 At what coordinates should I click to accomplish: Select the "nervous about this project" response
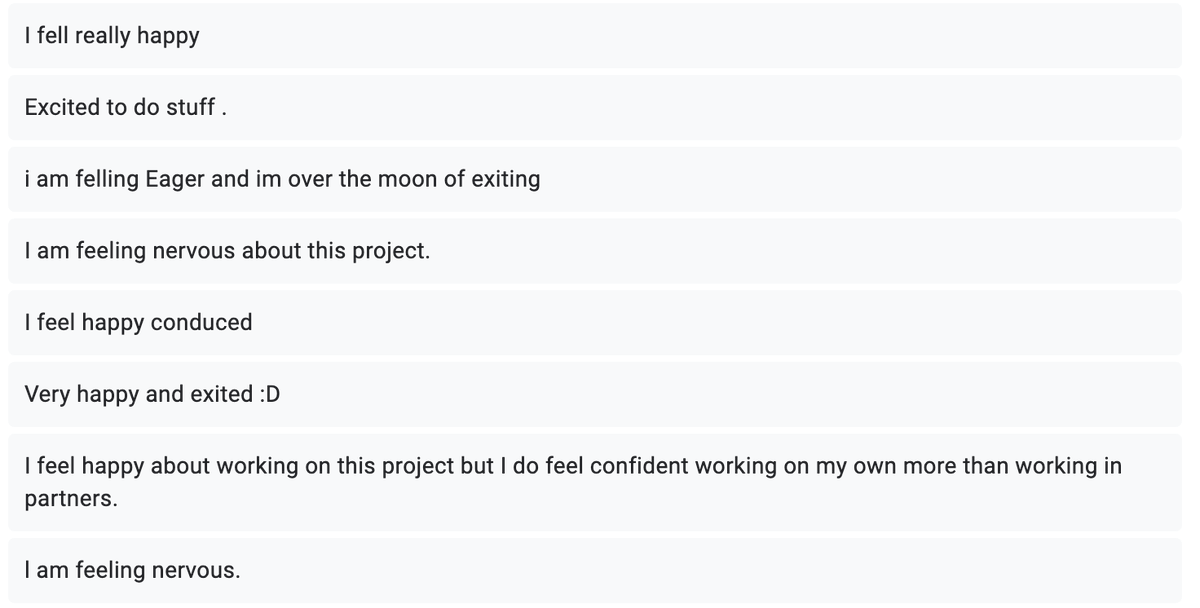click(594, 251)
